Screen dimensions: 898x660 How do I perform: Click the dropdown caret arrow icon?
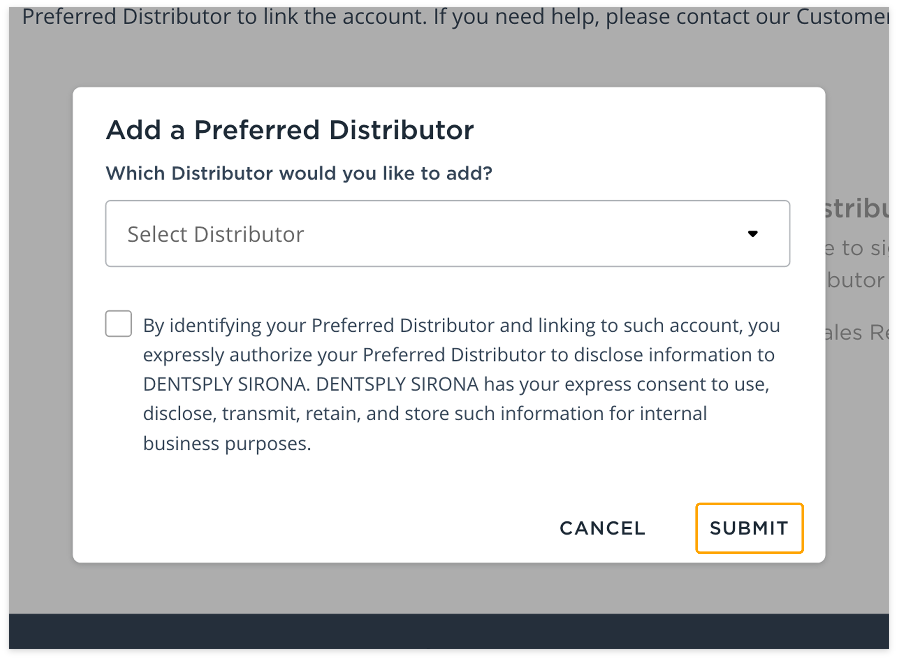[753, 234]
